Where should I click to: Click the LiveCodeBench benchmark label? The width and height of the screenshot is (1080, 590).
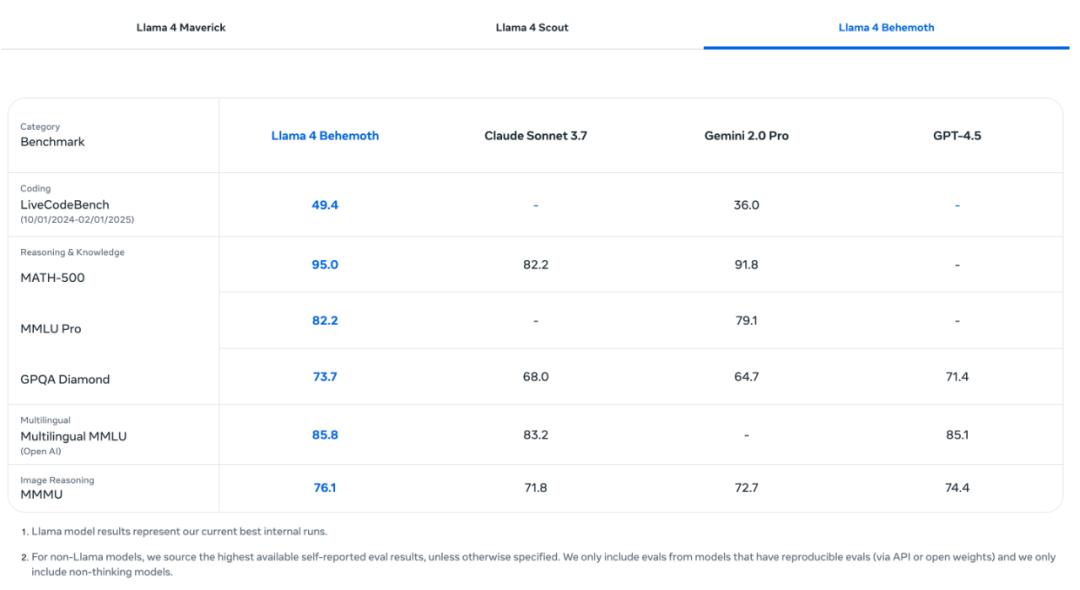pyautogui.click(x=65, y=205)
